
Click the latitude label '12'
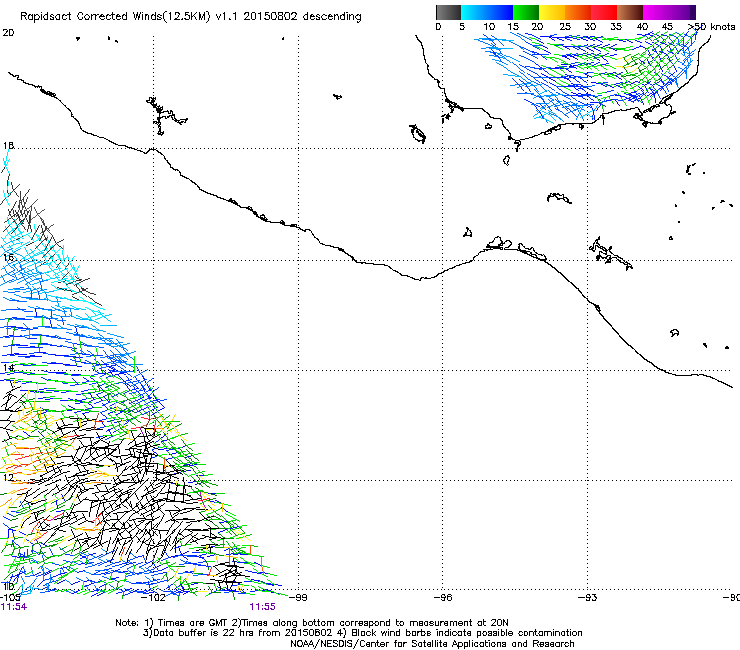(x=8, y=478)
